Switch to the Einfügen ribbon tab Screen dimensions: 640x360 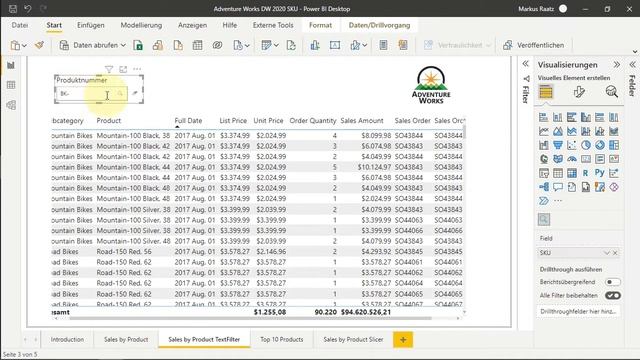(x=91, y=25)
